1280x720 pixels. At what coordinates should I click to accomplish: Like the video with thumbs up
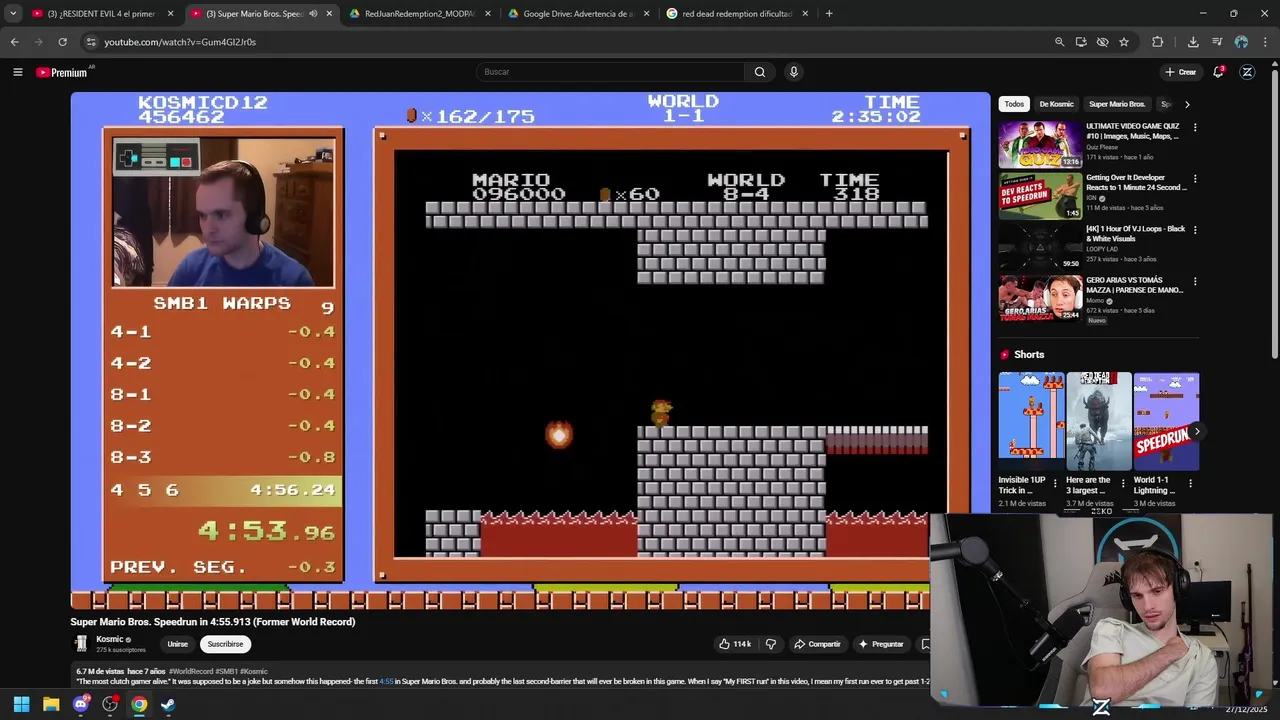point(735,644)
